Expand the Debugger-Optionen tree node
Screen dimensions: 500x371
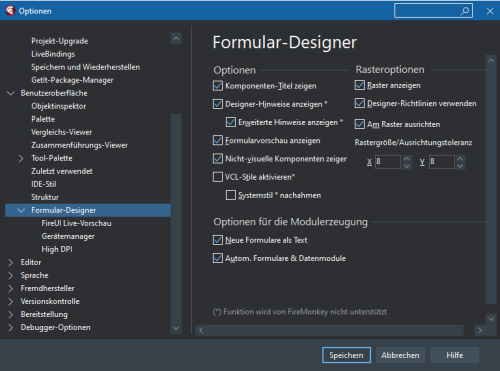tap(11, 327)
